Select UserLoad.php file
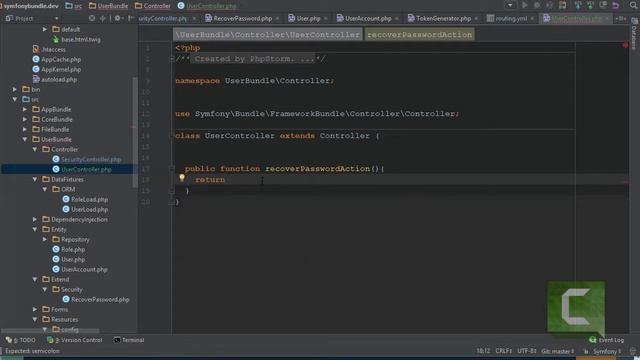This screenshot has height=360, width=640. (85, 209)
